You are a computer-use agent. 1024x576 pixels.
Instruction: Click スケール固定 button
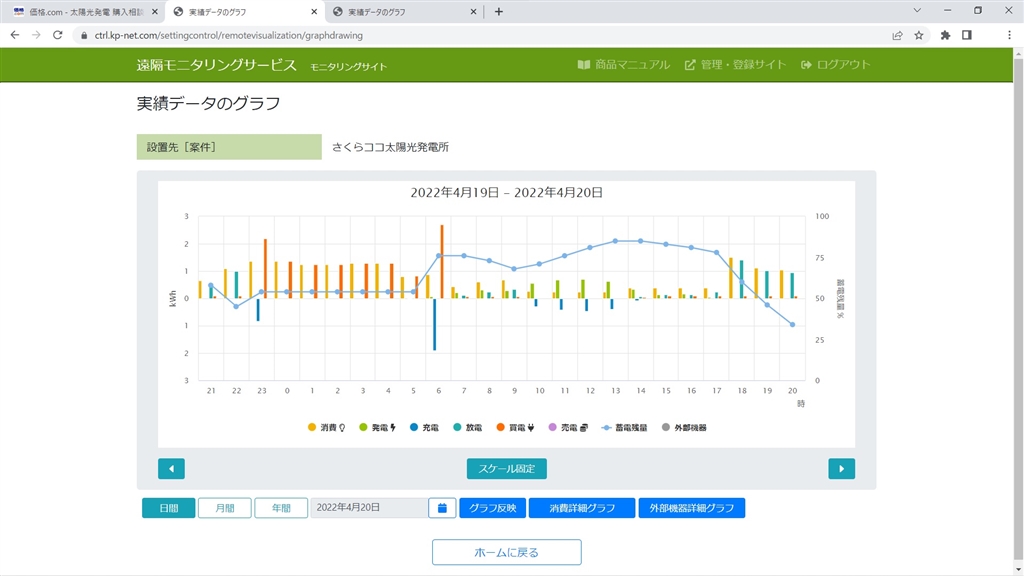[507, 468]
